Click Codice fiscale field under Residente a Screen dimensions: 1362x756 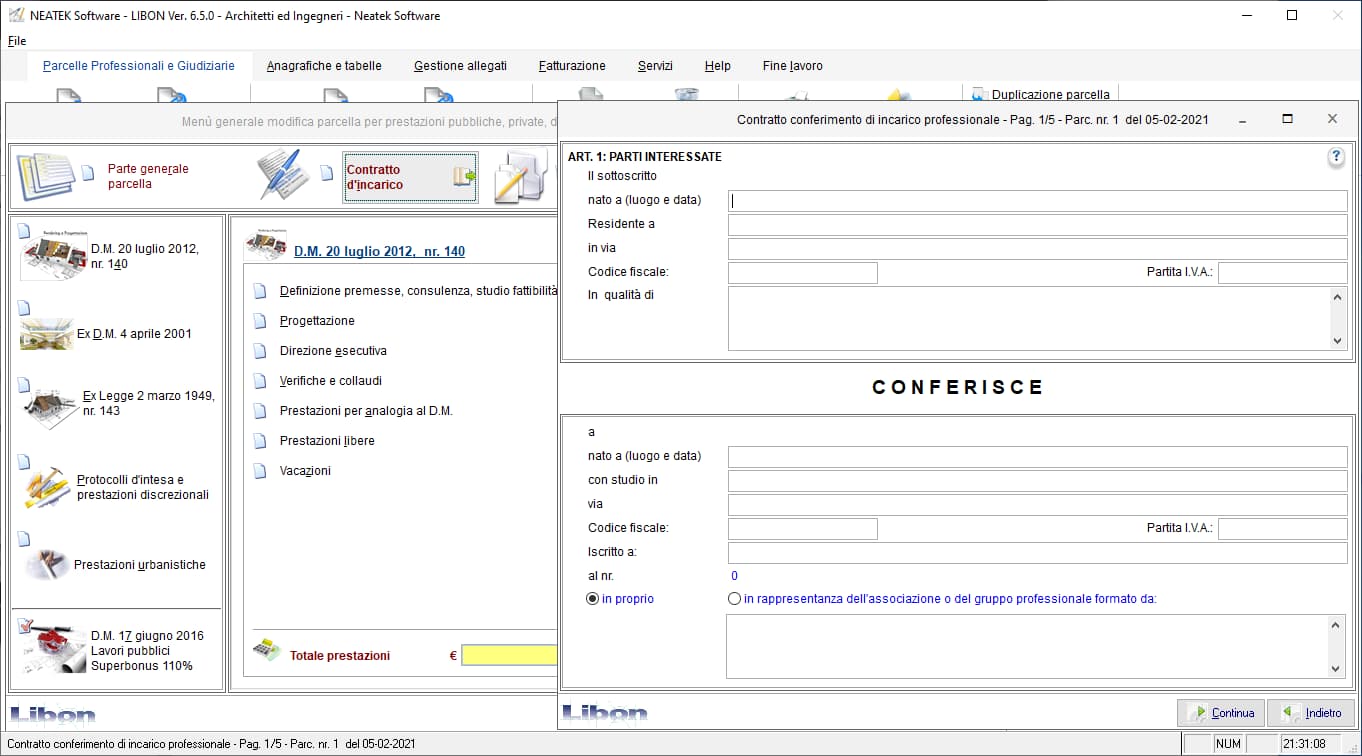click(803, 273)
